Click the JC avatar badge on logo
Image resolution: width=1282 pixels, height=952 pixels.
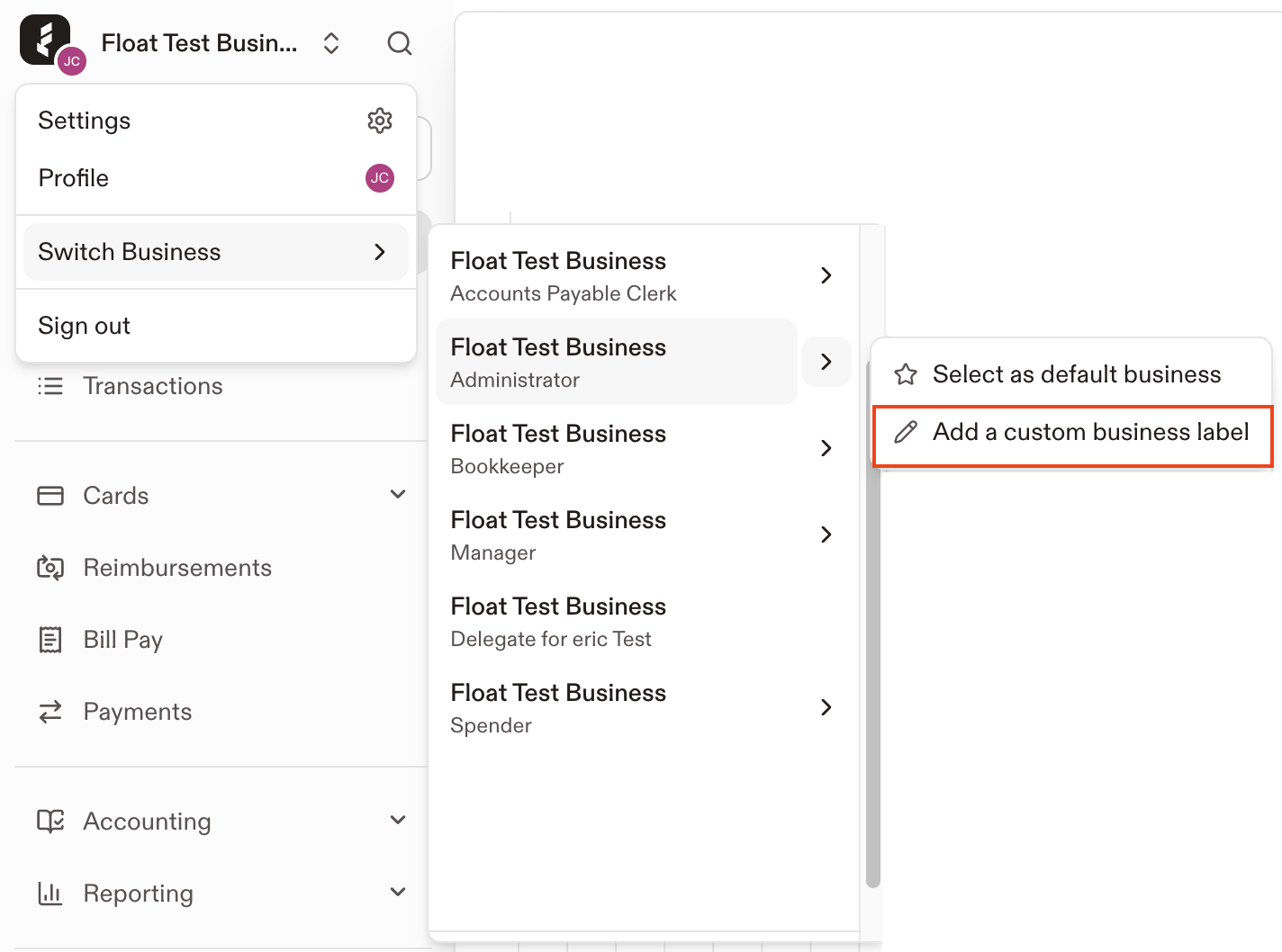tap(72, 61)
